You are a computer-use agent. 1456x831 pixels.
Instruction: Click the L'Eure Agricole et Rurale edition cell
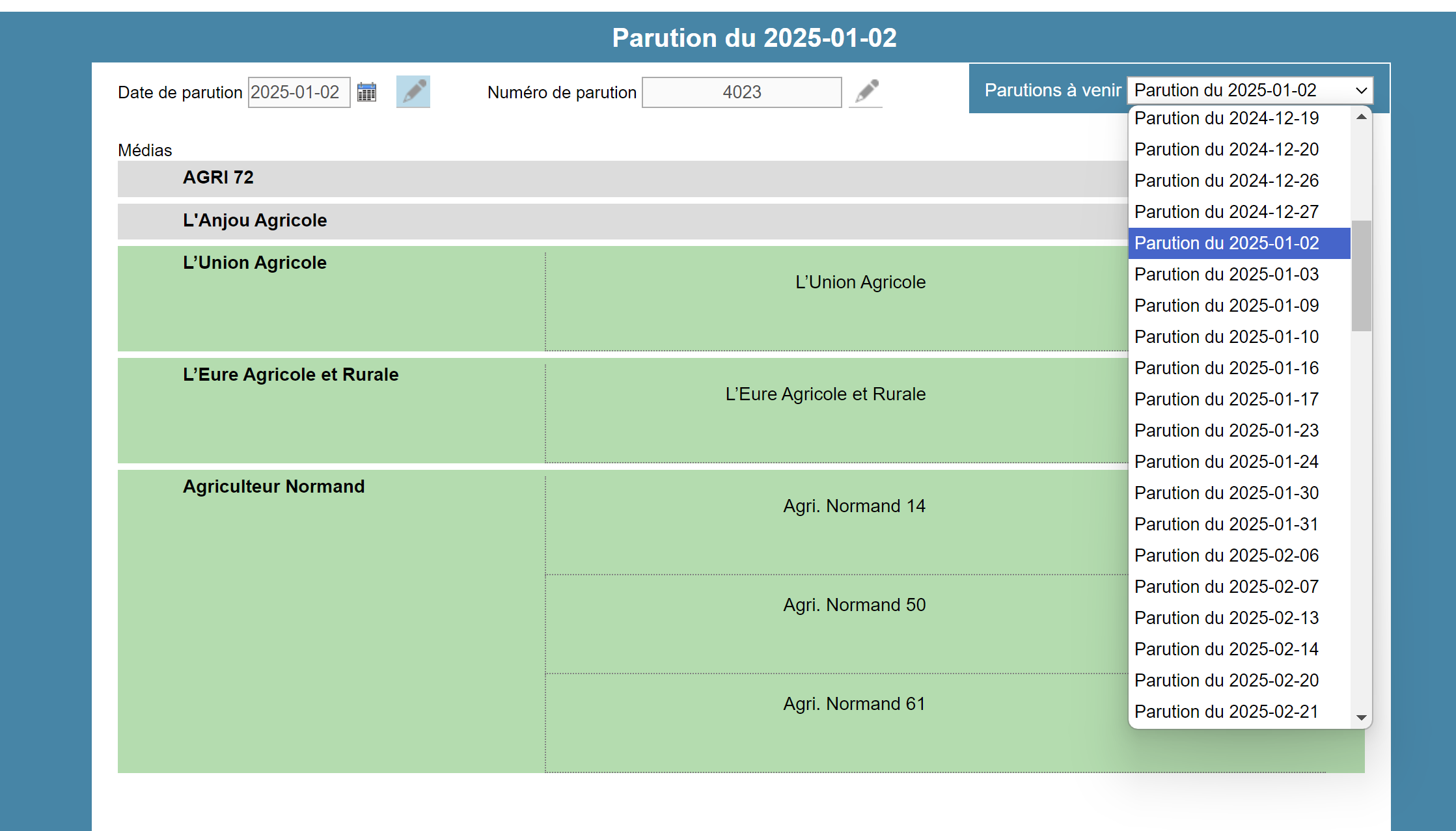tap(825, 394)
